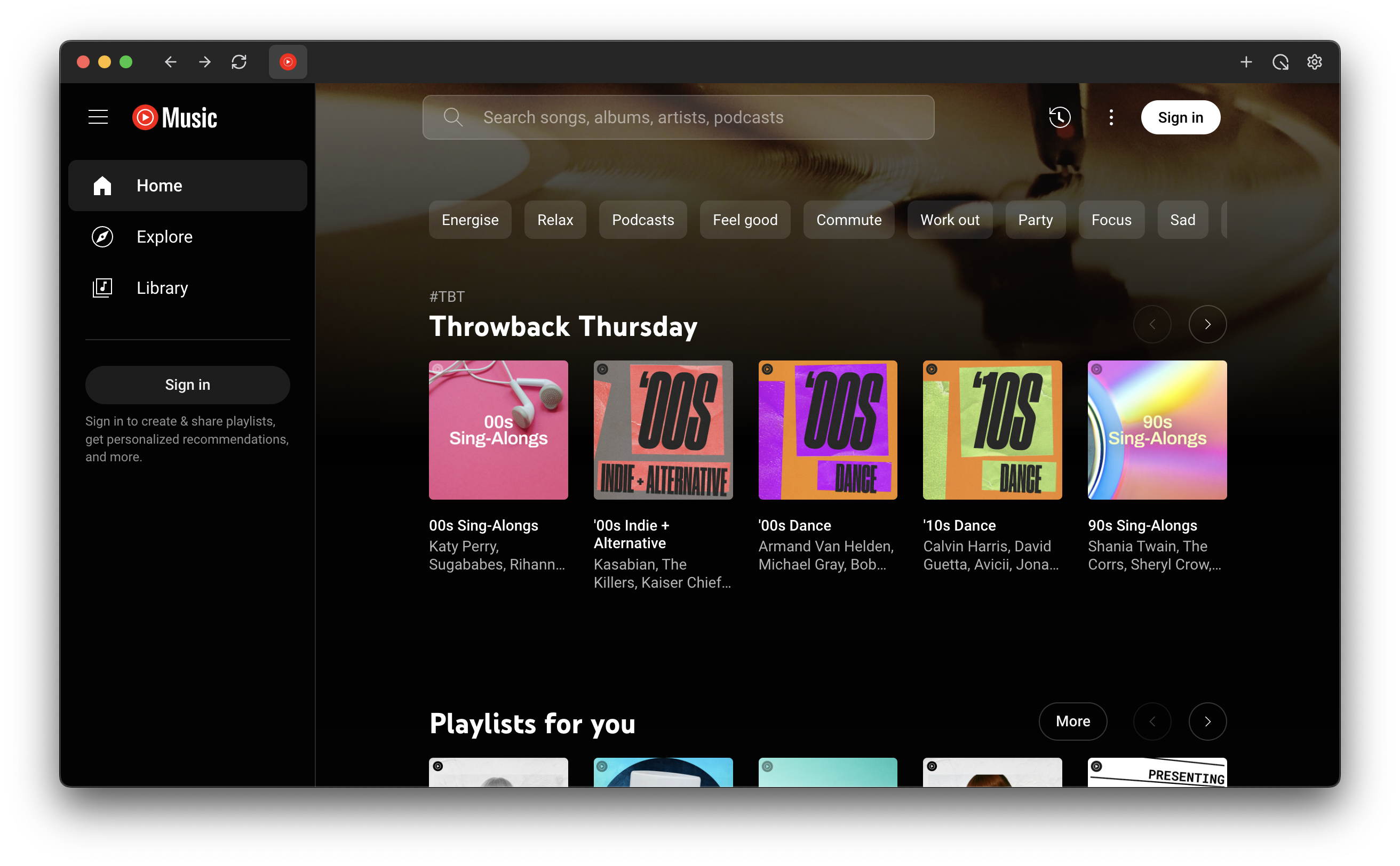Toggle the Feel good mood chip
1400x866 pixels.
click(x=744, y=220)
